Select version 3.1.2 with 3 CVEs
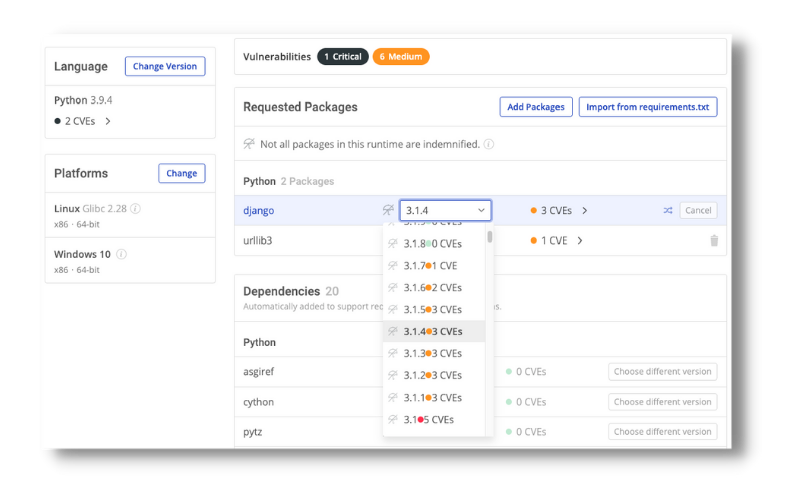The height and width of the screenshot is (500, 800). (x=434, y=376)
